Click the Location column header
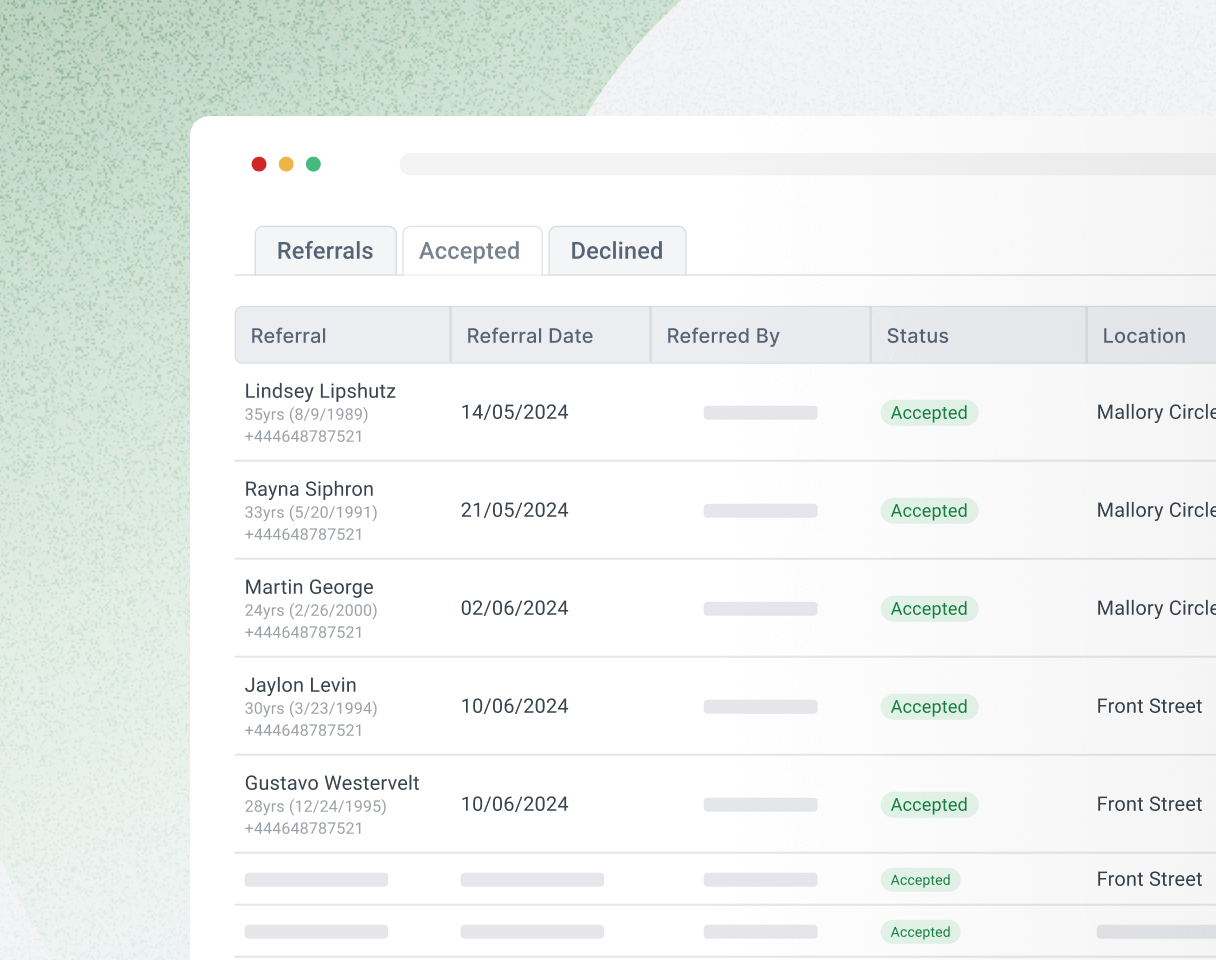The image size is (1216, 960). click(x=1144, y=336)
